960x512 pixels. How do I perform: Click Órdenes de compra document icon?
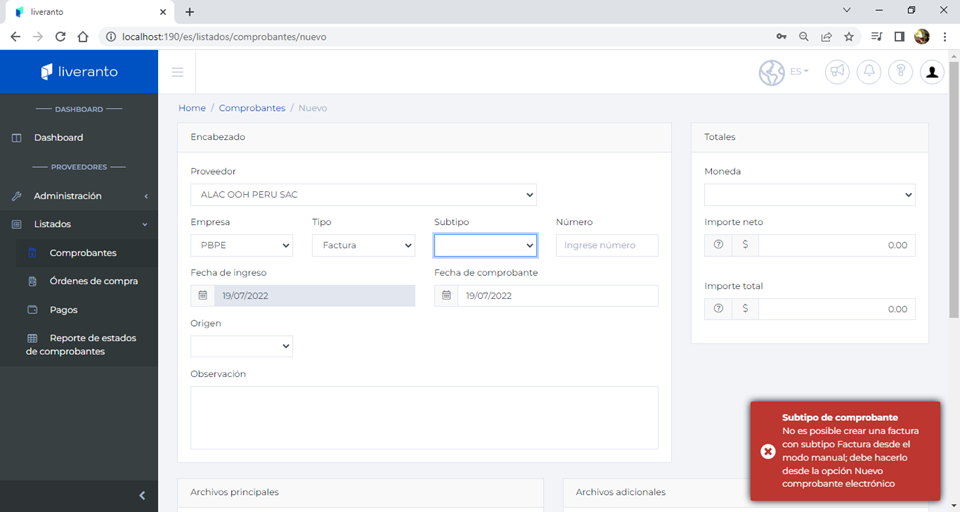32,281
